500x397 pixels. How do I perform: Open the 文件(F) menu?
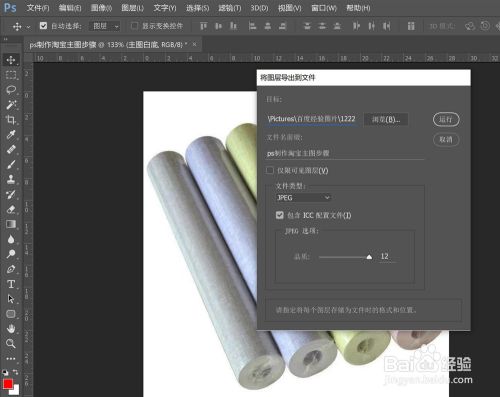tap(38, 7)
